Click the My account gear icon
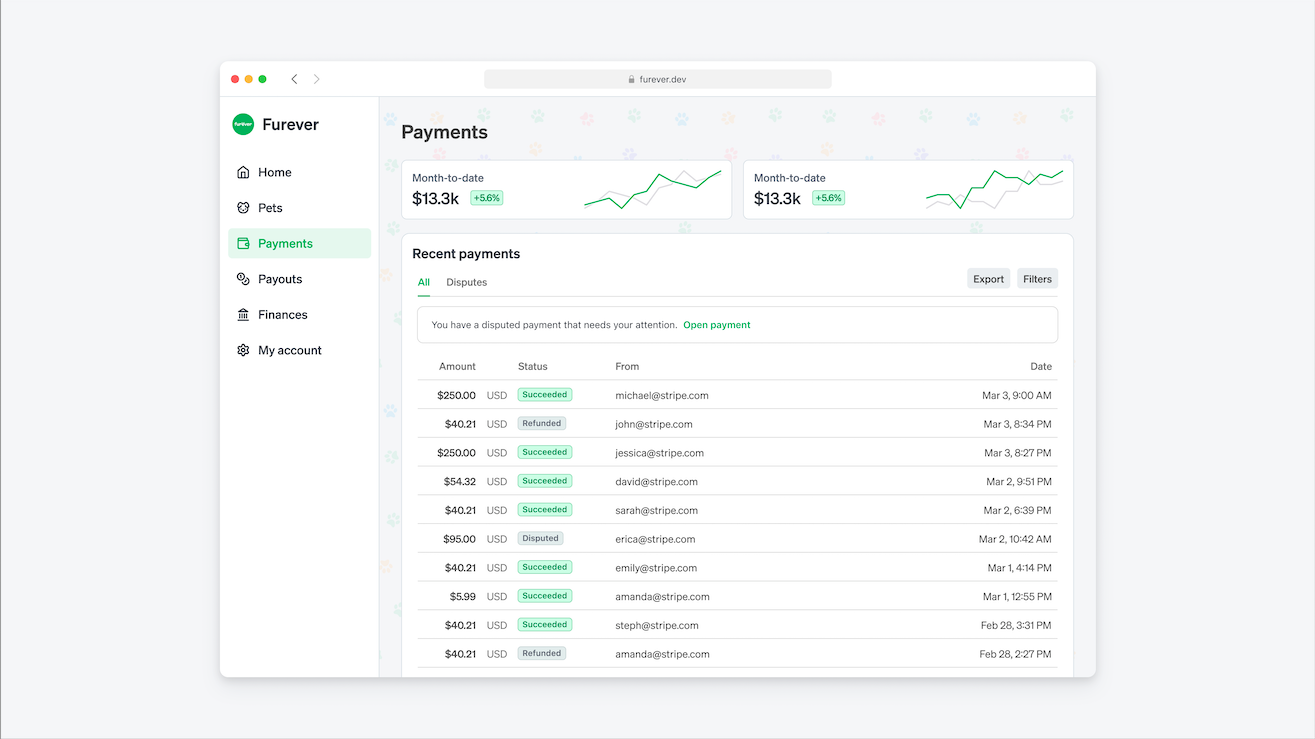1315x739 pixels. click(x=243, y=350)
